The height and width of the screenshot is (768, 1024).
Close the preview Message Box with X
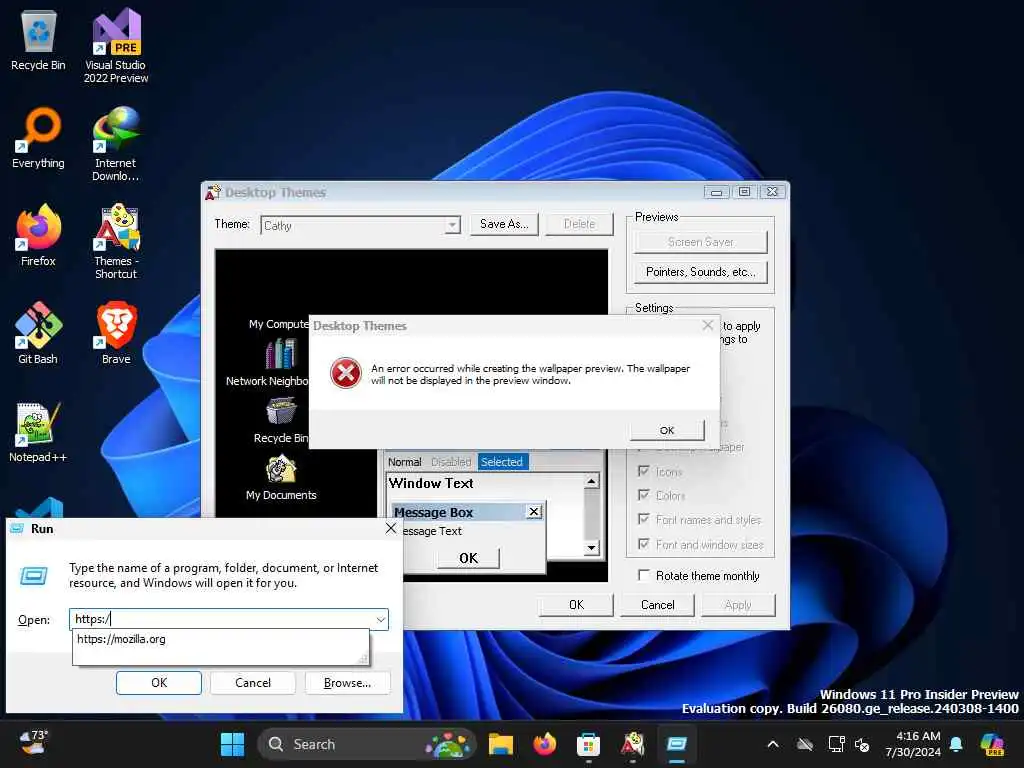tap(534, 511)
